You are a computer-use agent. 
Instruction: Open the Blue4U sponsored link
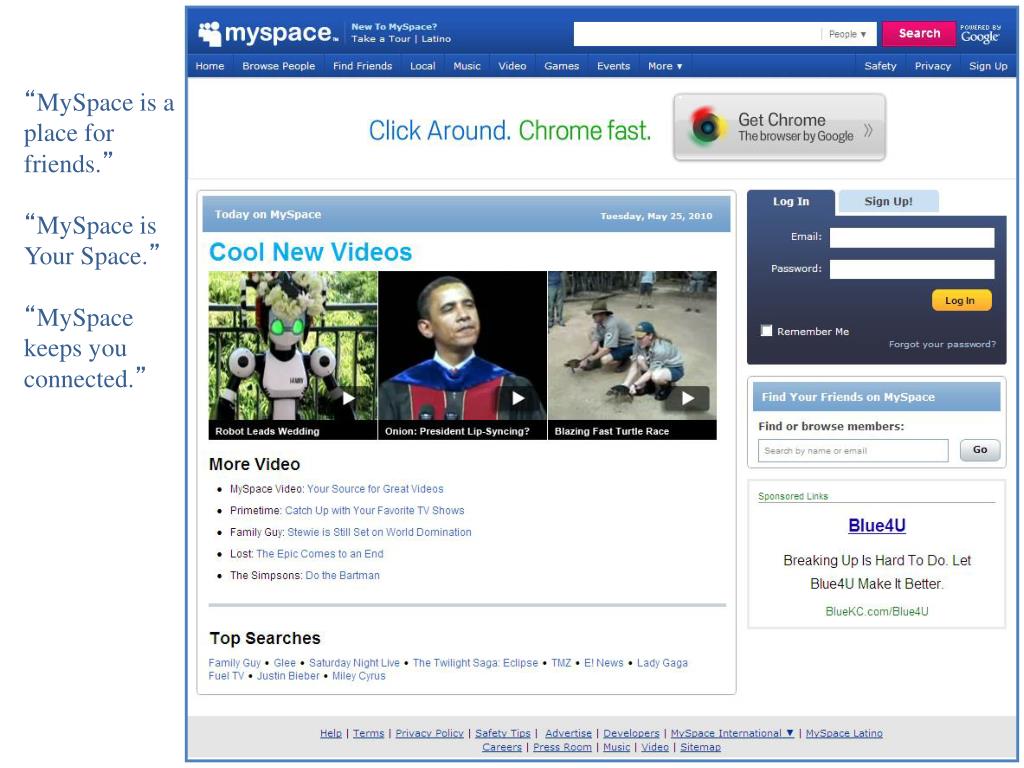pyautogui.click(x=876, y=526)
